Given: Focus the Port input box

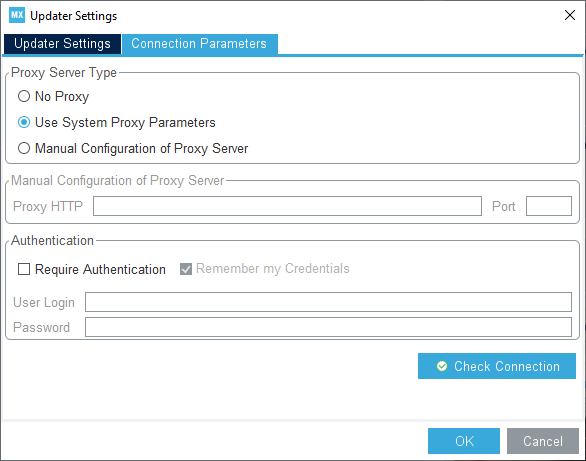Looking at the screenshot, I should pos(549,206).
